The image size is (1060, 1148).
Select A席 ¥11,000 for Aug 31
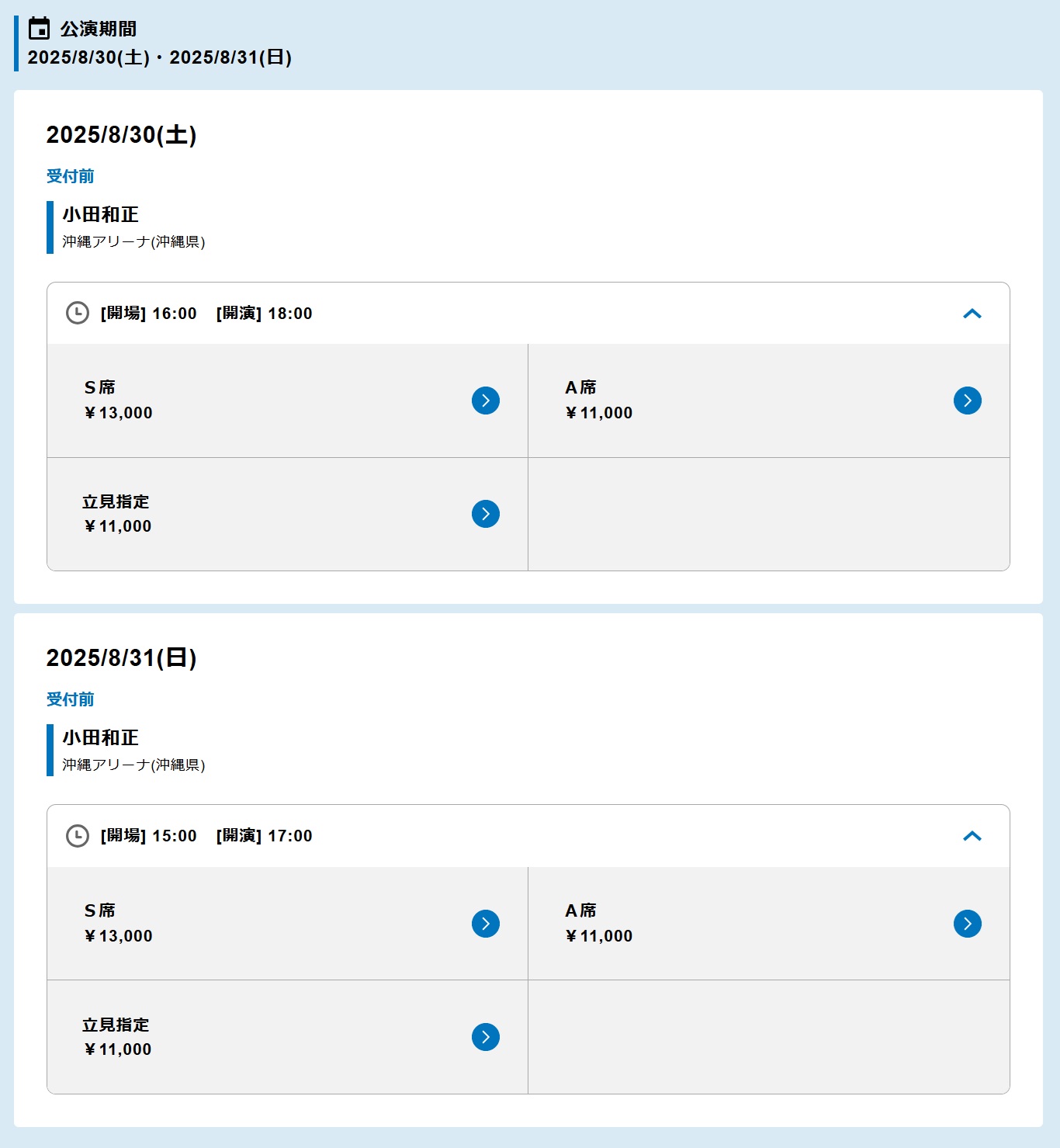coord(769,924)
